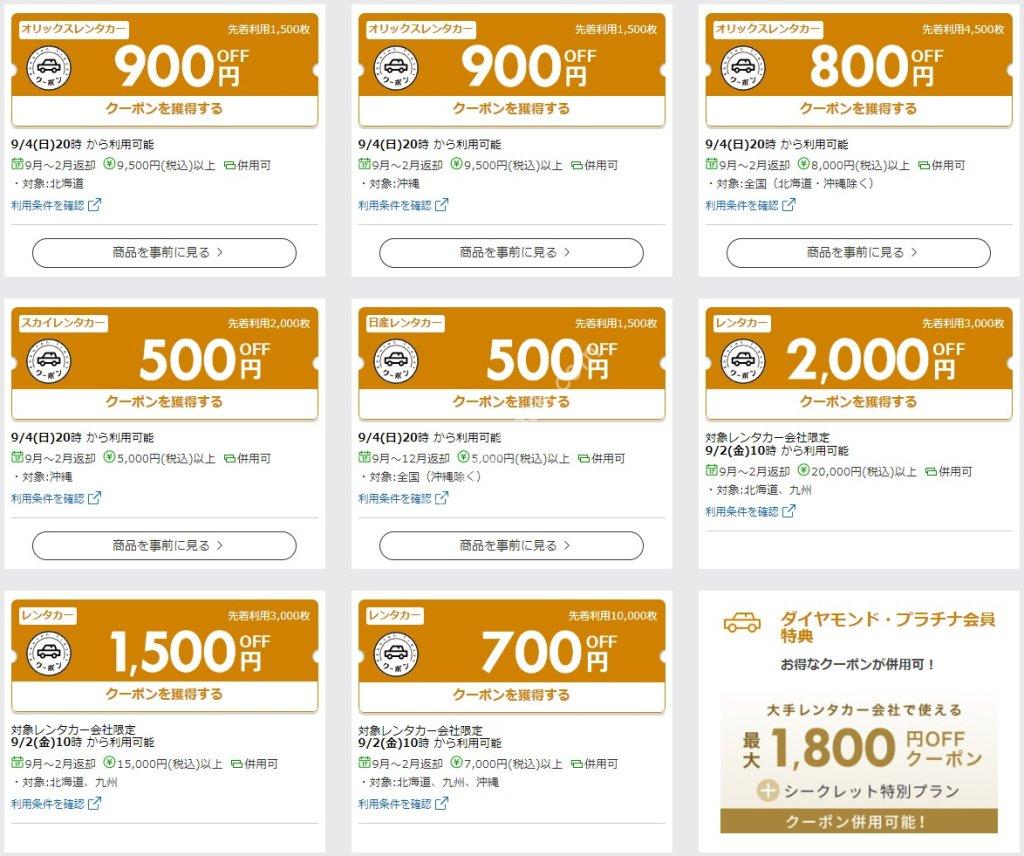Get the Hokkaido 900 yen OFF coupon
1024x856 pixels.
click(165, 109)
